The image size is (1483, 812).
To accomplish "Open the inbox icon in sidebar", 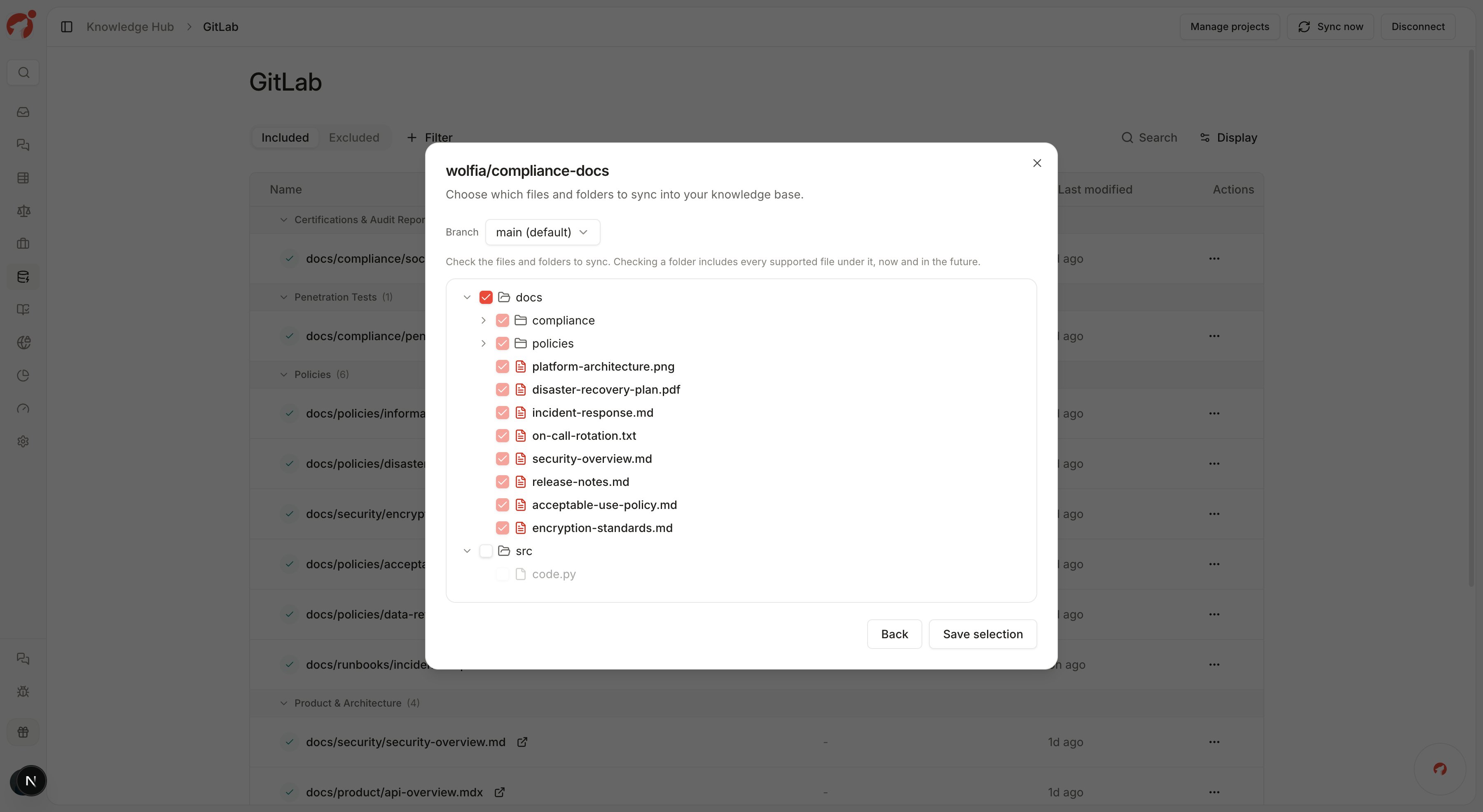I will tap(23, 112).
